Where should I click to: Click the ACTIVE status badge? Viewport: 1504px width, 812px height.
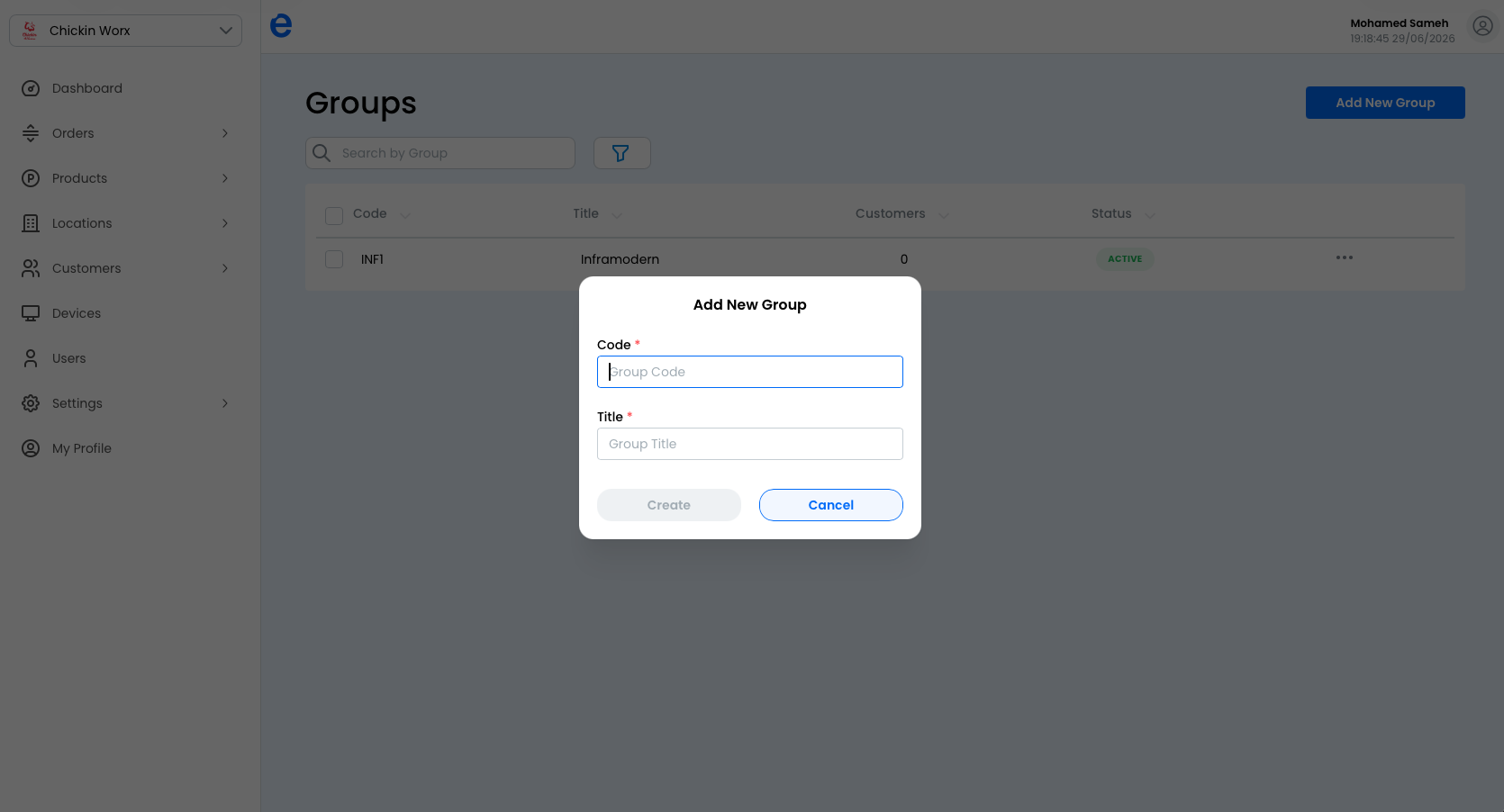[x=1125, y=258]
